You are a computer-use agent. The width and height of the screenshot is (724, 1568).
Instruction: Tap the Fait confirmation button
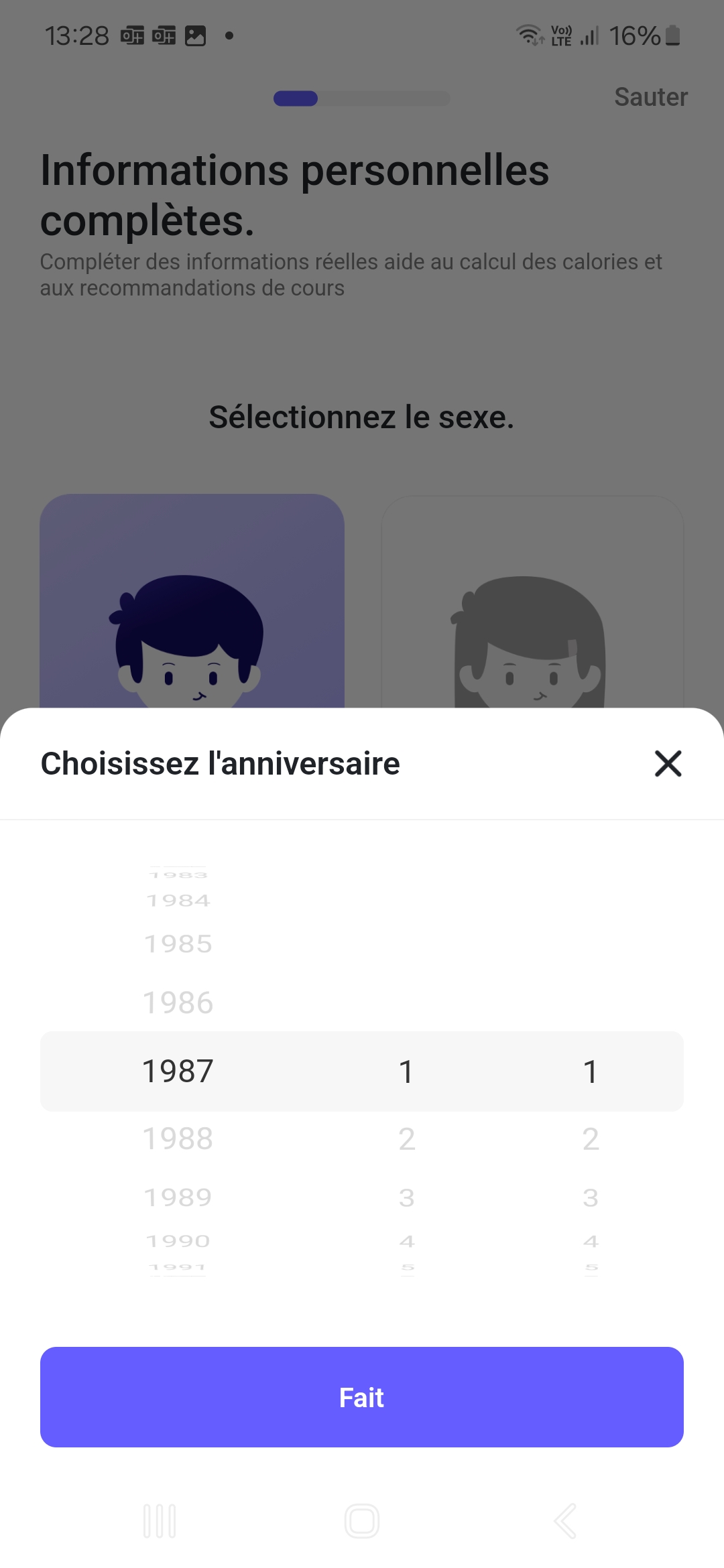(362, 1397)
